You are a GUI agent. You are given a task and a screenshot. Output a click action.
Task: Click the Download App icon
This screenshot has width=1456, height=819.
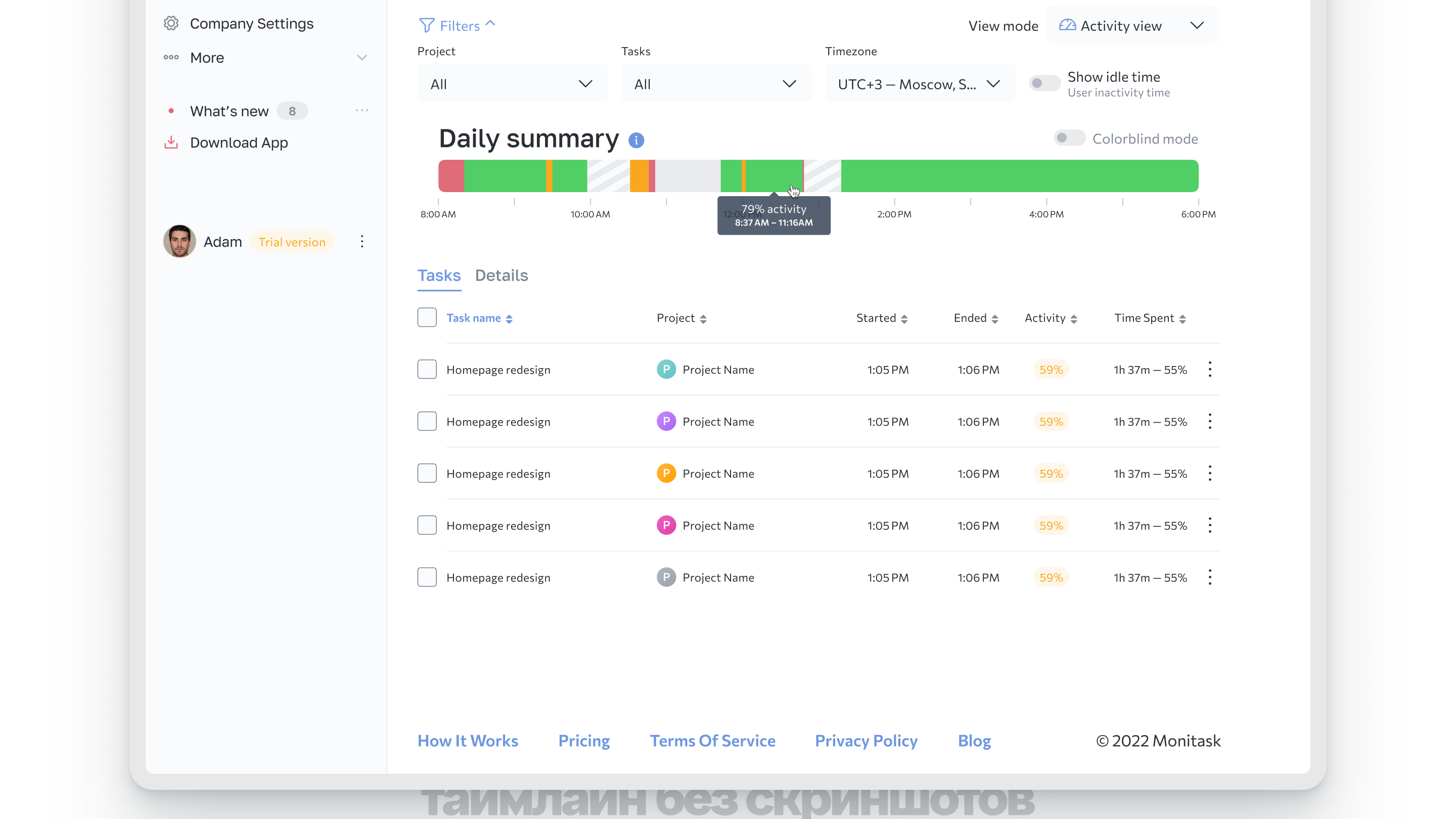pos(171,143)
